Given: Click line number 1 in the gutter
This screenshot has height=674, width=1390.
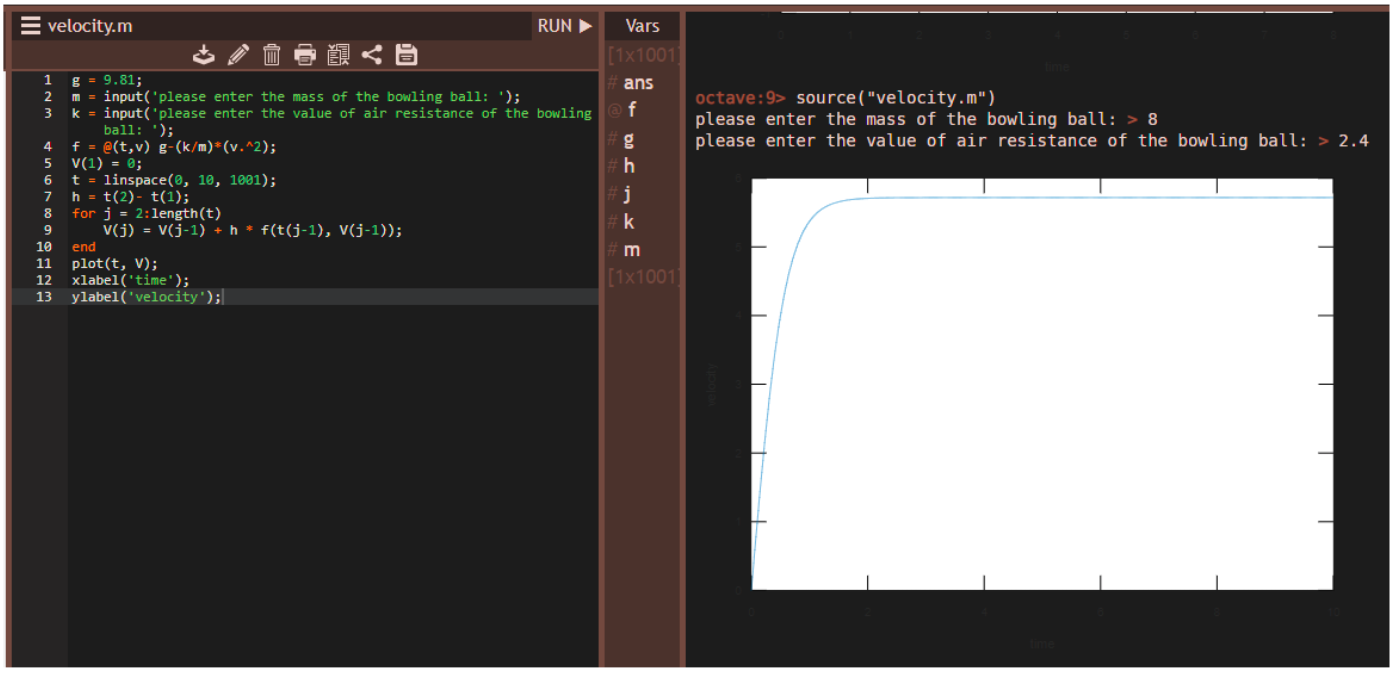Looking at the screenshot, I should tap(47, 80).
